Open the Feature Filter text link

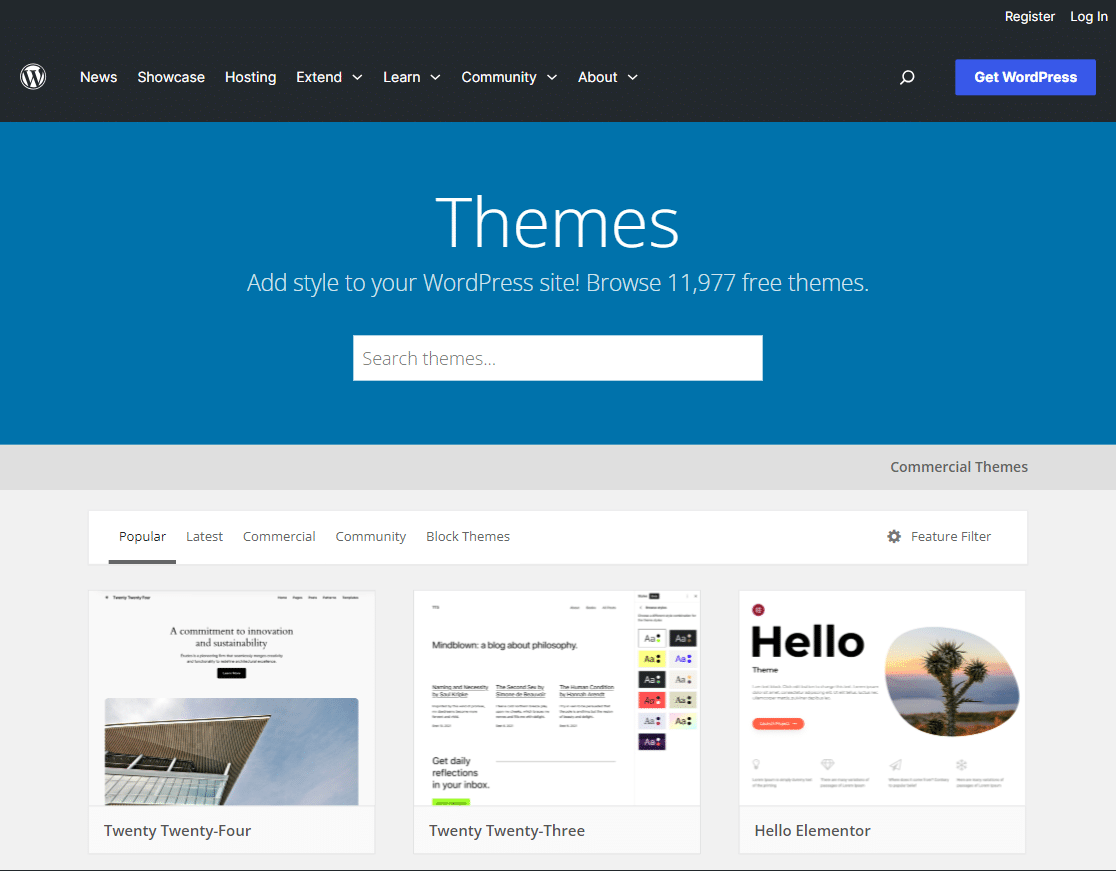(951, 537)
